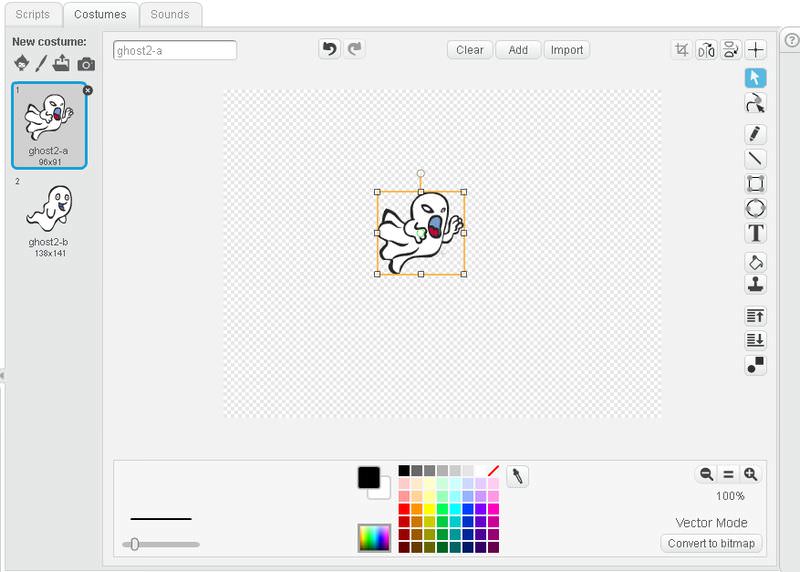The width and height of the screenshot is (800, 572).
Task: Take new costume with camera icon
Action: (x=86, y=64)
